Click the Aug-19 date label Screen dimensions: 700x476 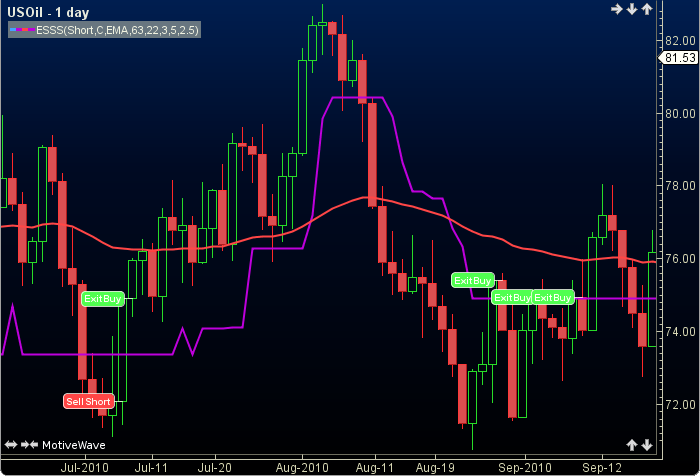[x=435, y=468]
